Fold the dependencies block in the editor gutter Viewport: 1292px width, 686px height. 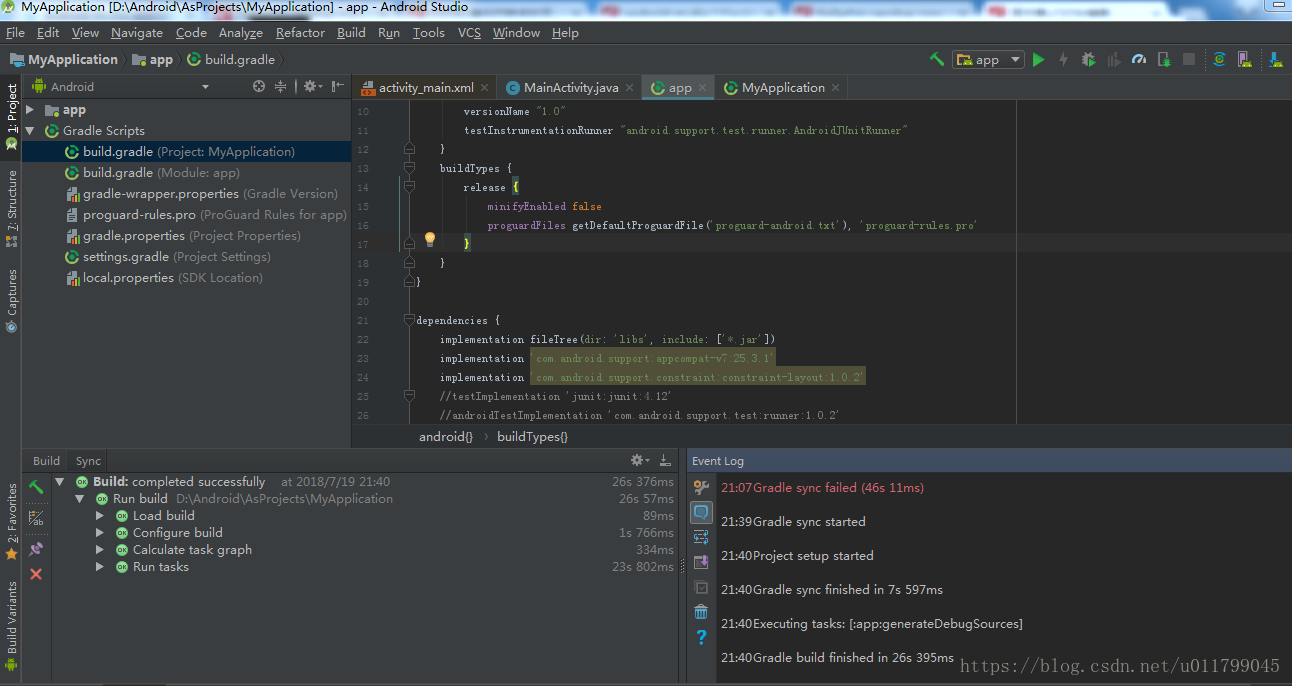(x=409, y=320)
